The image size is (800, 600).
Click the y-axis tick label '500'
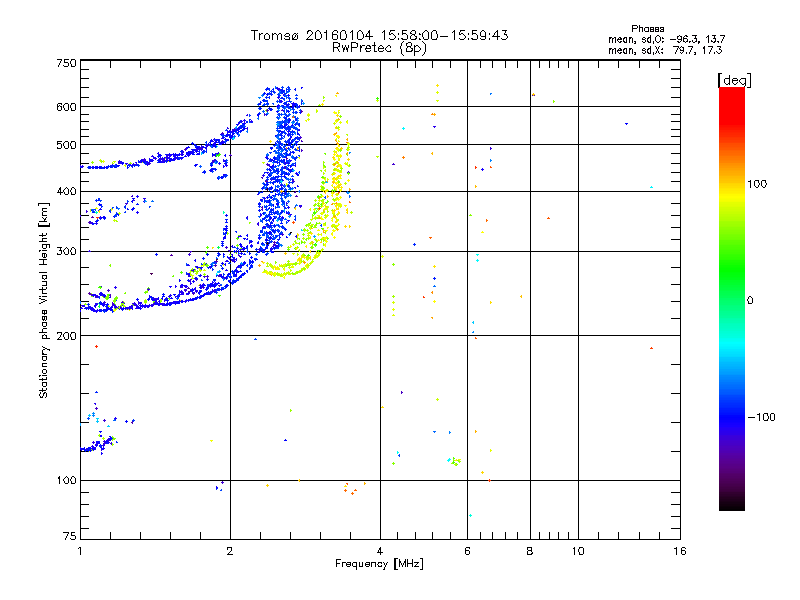(x=66, y=145)
